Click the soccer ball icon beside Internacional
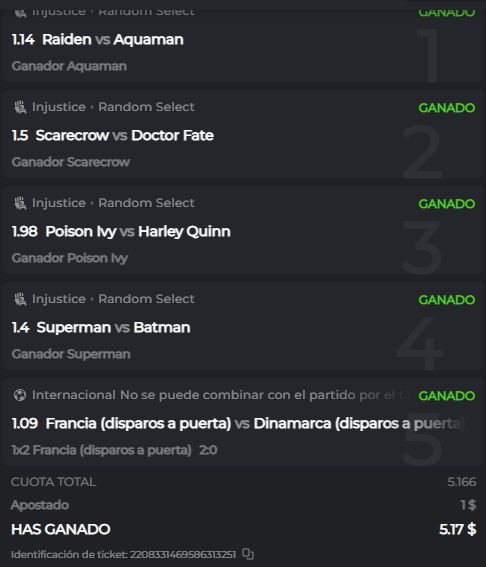The image size is (486, 567). pyautogui.click(x=20, y=395)
